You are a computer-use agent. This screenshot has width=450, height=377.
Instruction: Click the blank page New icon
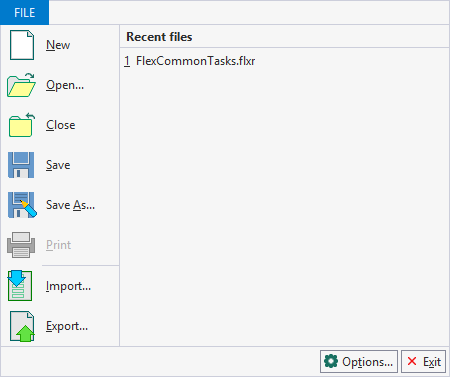click(22, 45)
